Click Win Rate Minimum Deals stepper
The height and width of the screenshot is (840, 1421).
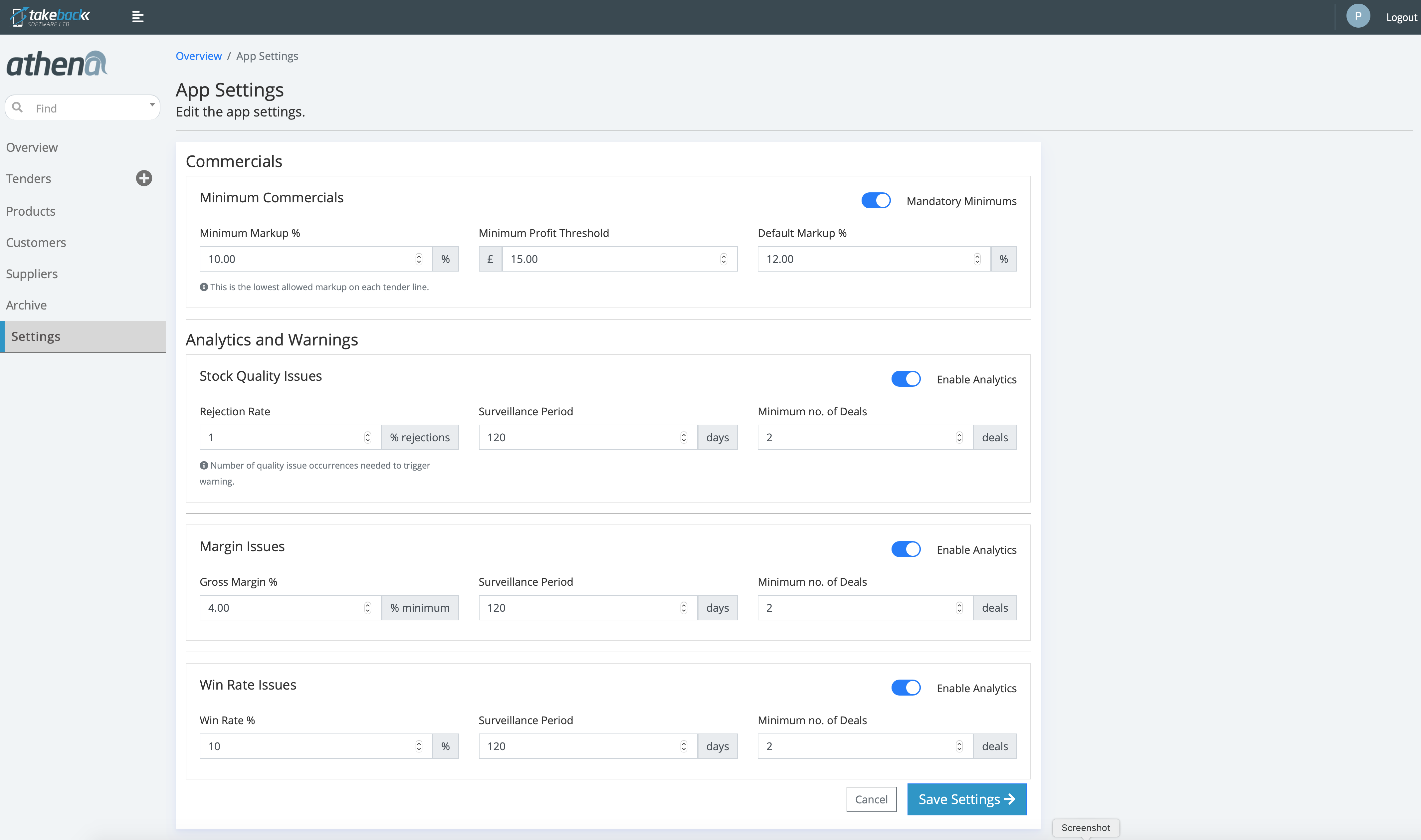pos(959,746)
